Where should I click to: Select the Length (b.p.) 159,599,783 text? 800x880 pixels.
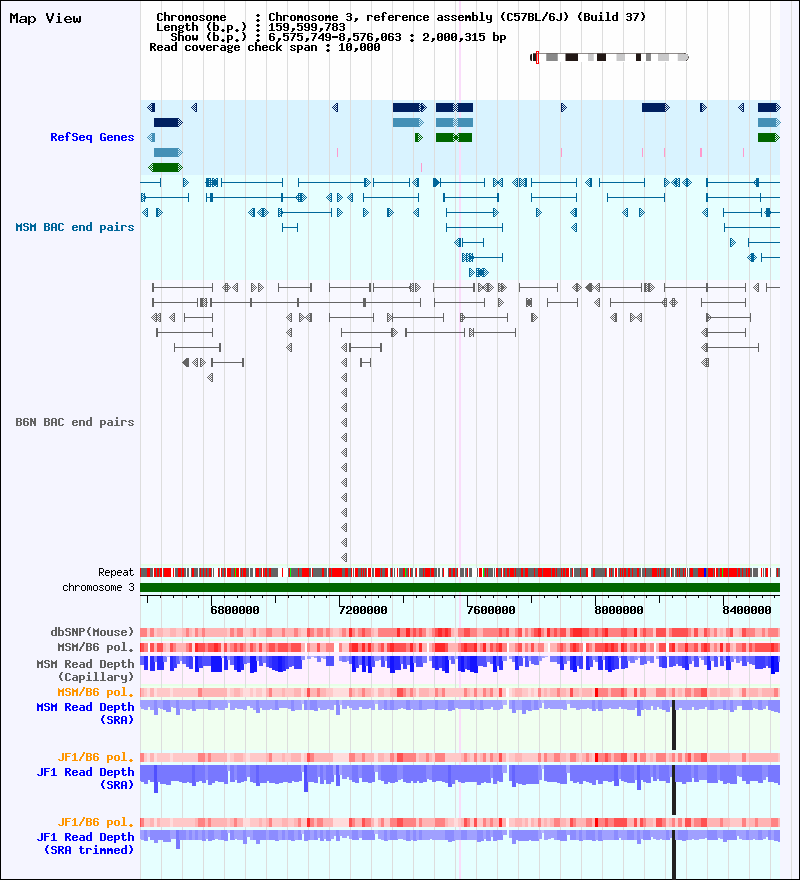tap(250, 28)
